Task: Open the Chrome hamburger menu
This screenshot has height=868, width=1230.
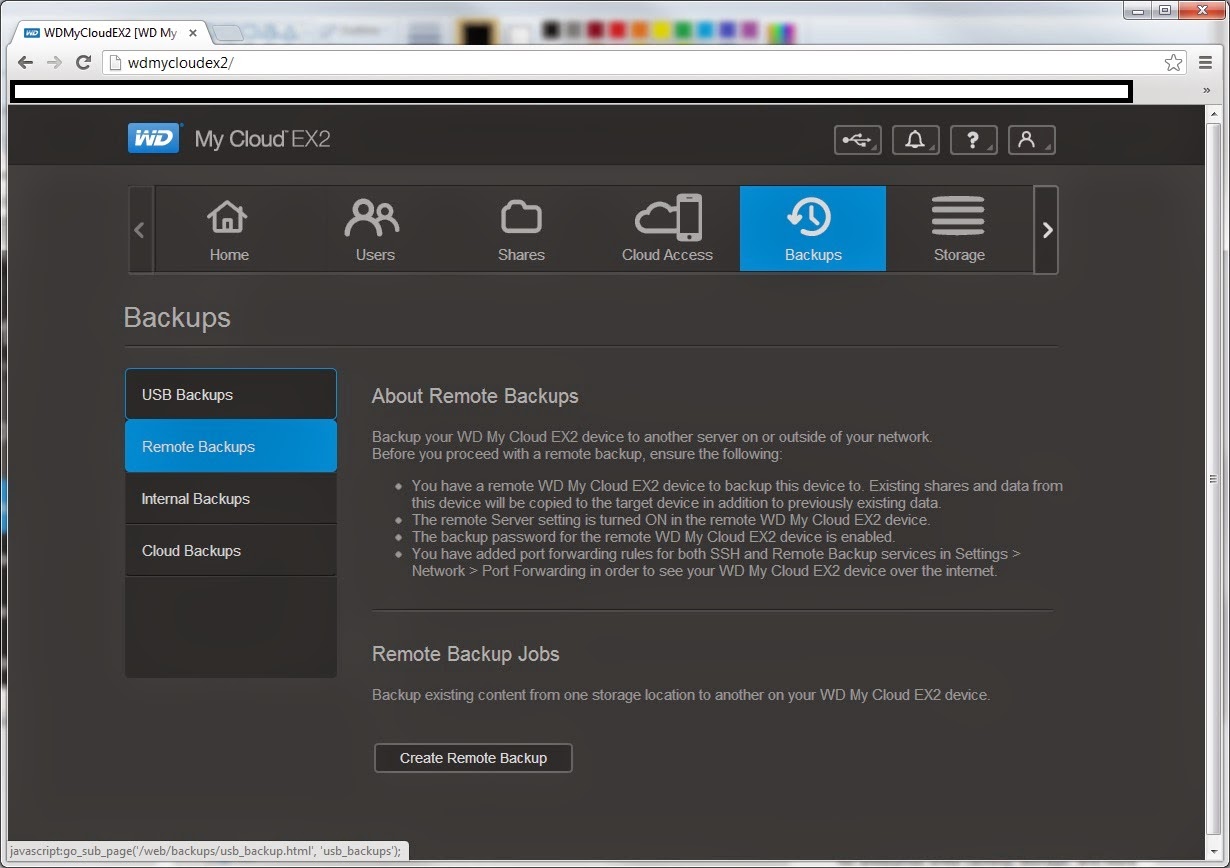Action: tap(1206, 63)
